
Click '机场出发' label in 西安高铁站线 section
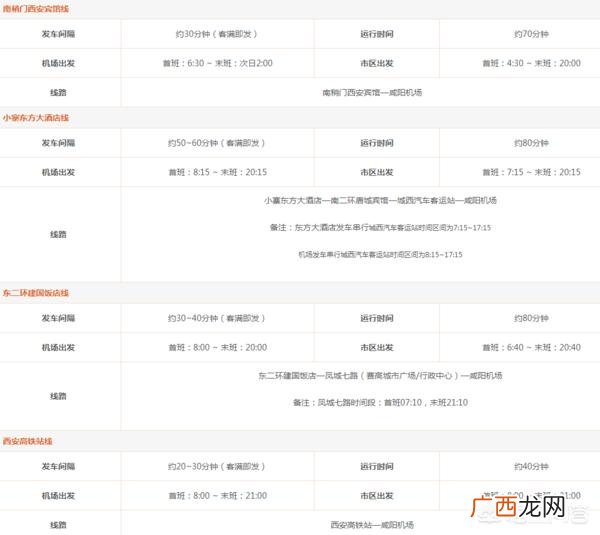coord(58,496)
